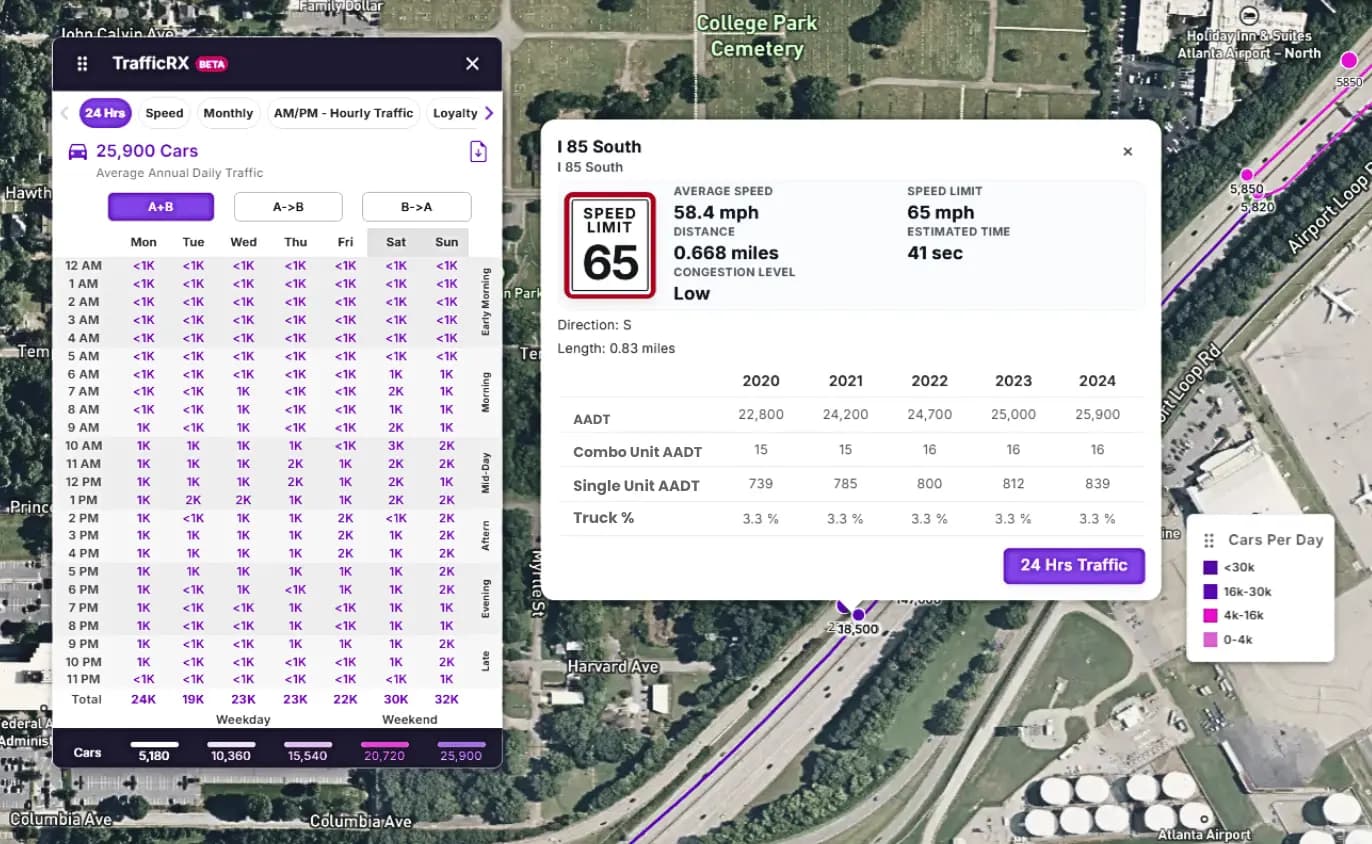The height and width of the screenshot is (844, 1372).
Task: Click the 18,500 traffic marker on map
Action: click(858, 615)
